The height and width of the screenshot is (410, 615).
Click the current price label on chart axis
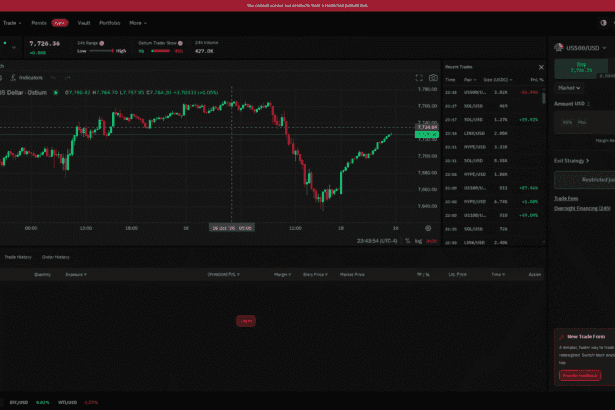click(427, 135)
